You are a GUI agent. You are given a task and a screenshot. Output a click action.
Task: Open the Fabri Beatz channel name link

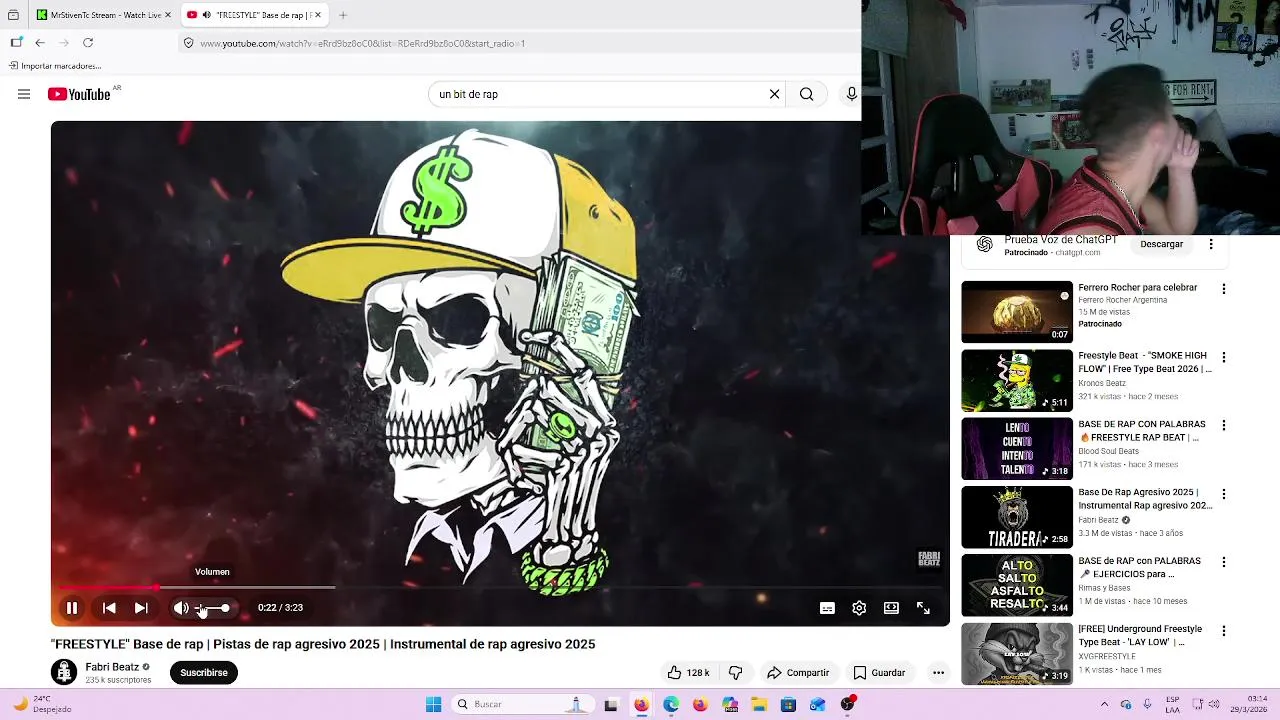click(x=112, y=667)
